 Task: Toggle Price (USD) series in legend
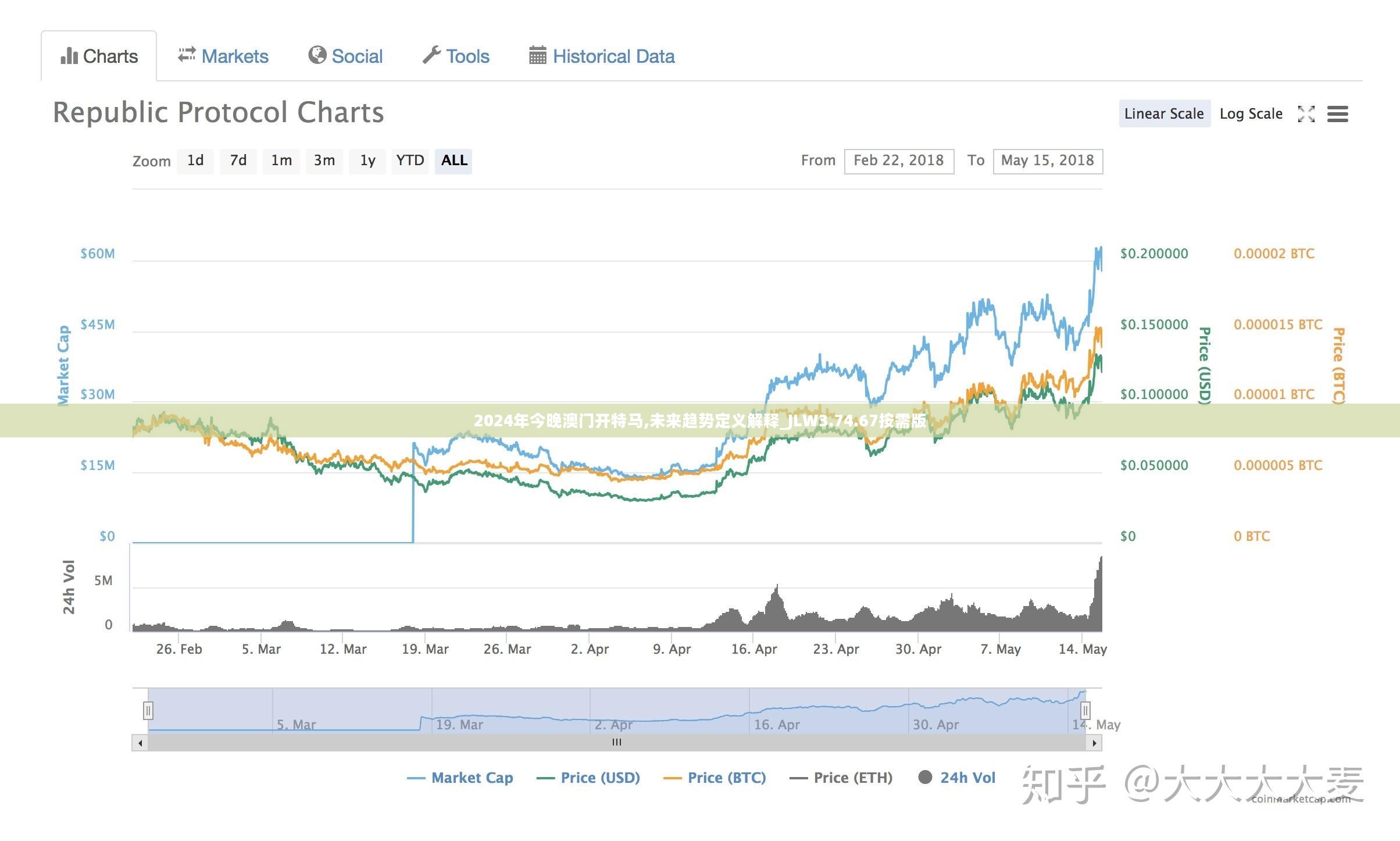[588, 778]
